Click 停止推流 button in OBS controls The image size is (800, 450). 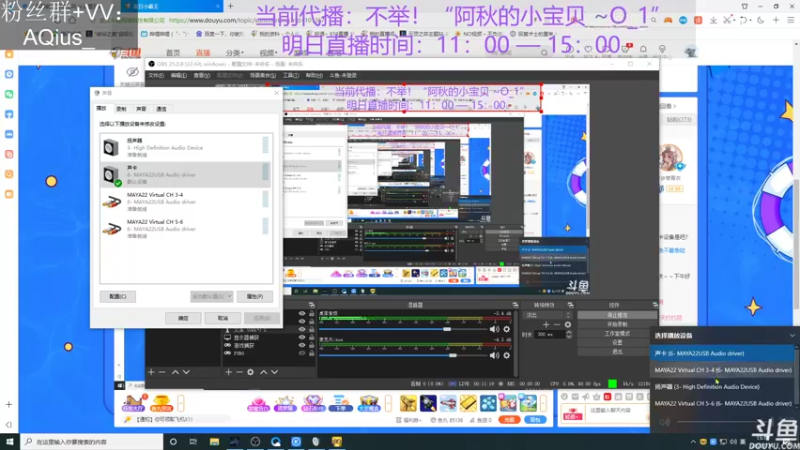coord(617,315)
